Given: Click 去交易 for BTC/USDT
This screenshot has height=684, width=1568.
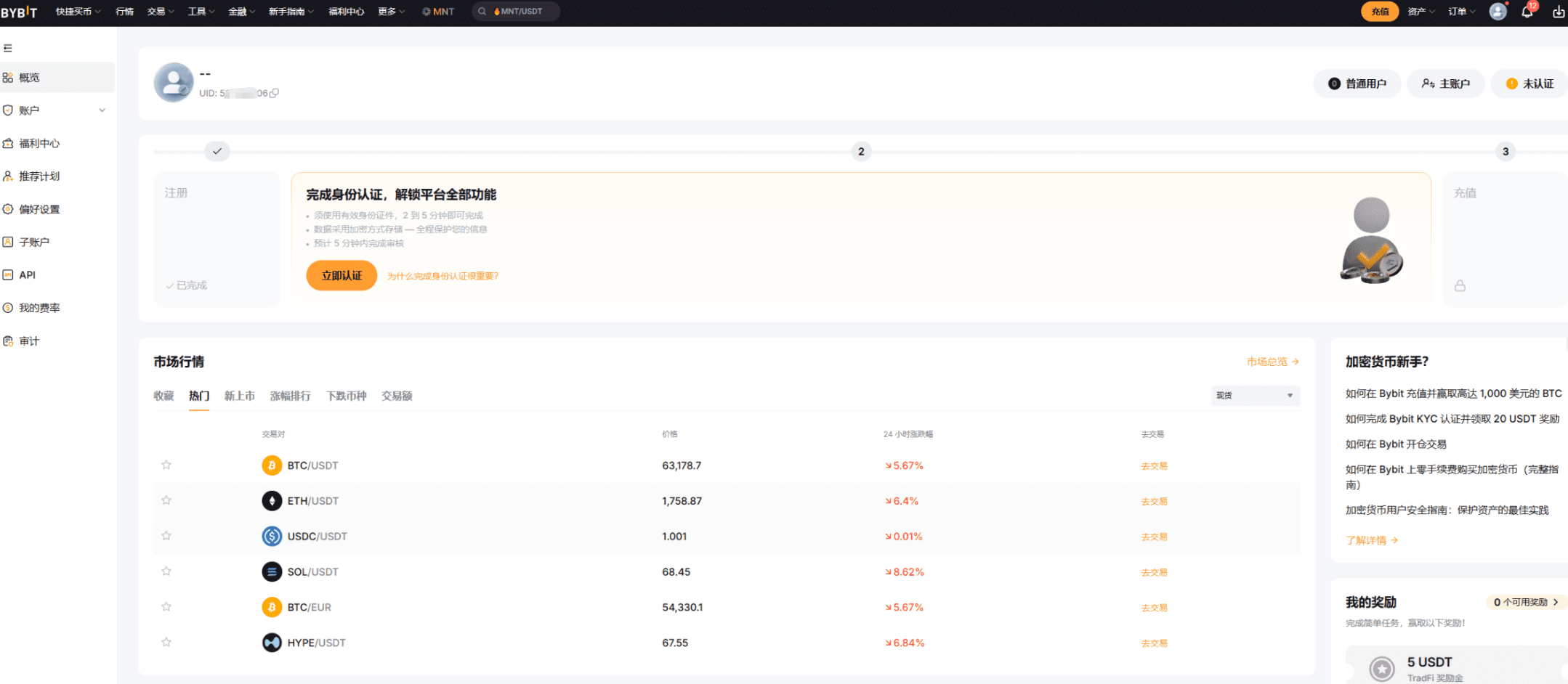Looking at the screenshot, I should click(x=1154, y=466).
